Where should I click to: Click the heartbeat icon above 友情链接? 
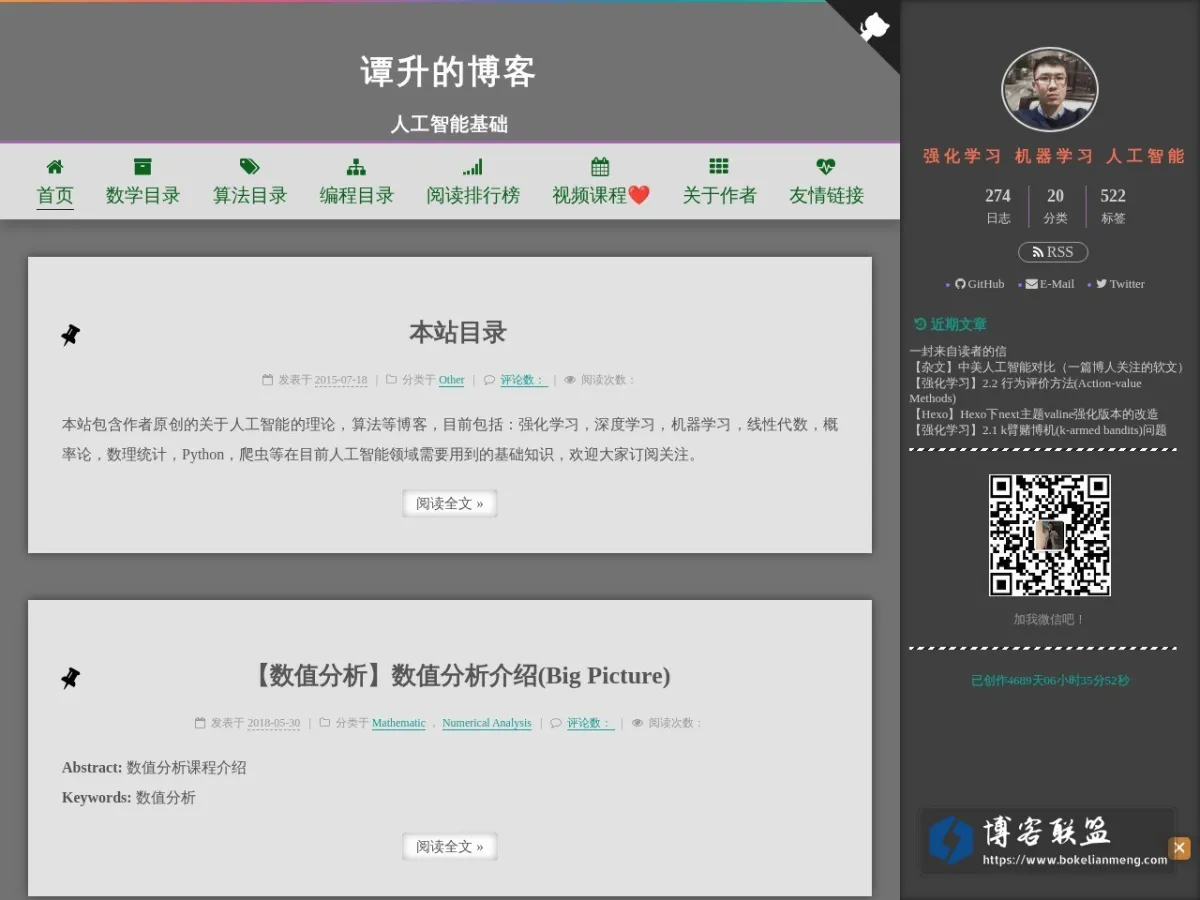(x=826, y=167)
